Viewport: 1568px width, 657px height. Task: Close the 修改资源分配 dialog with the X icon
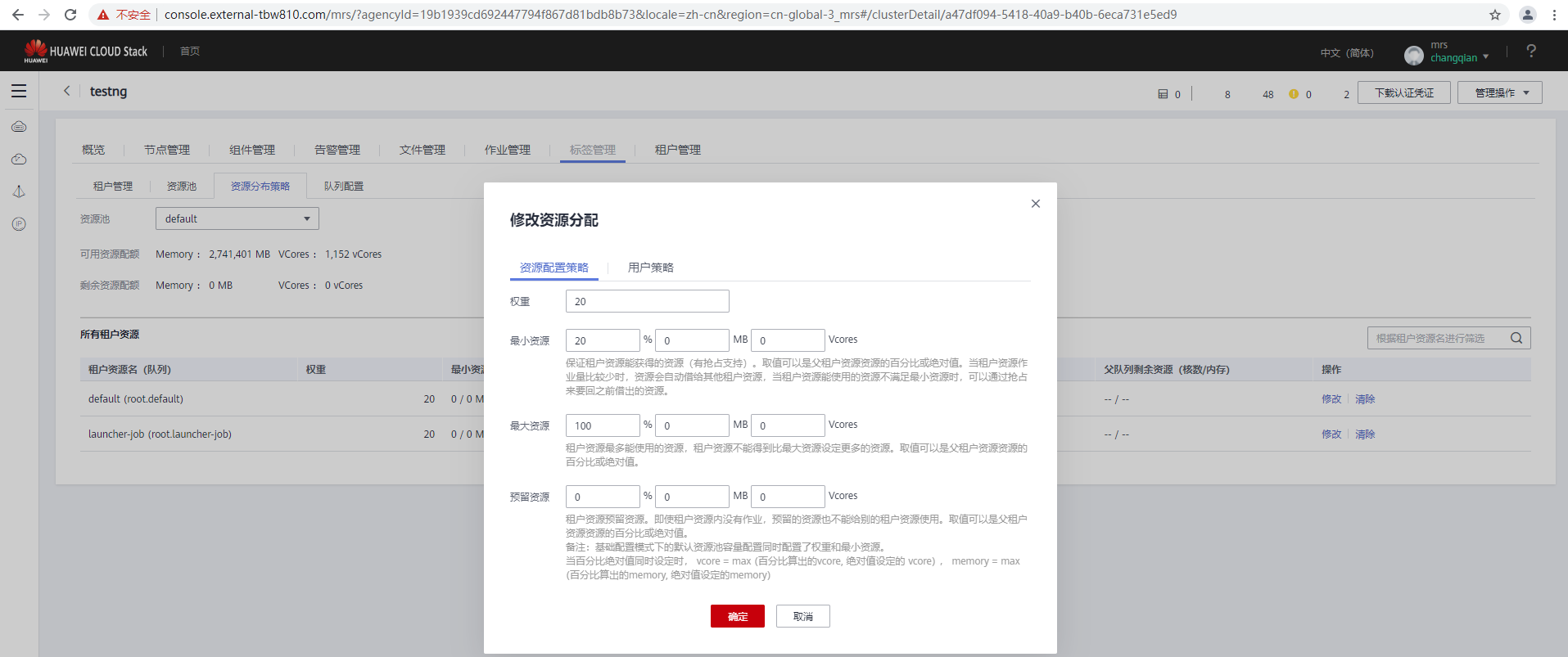(1036, 204)
